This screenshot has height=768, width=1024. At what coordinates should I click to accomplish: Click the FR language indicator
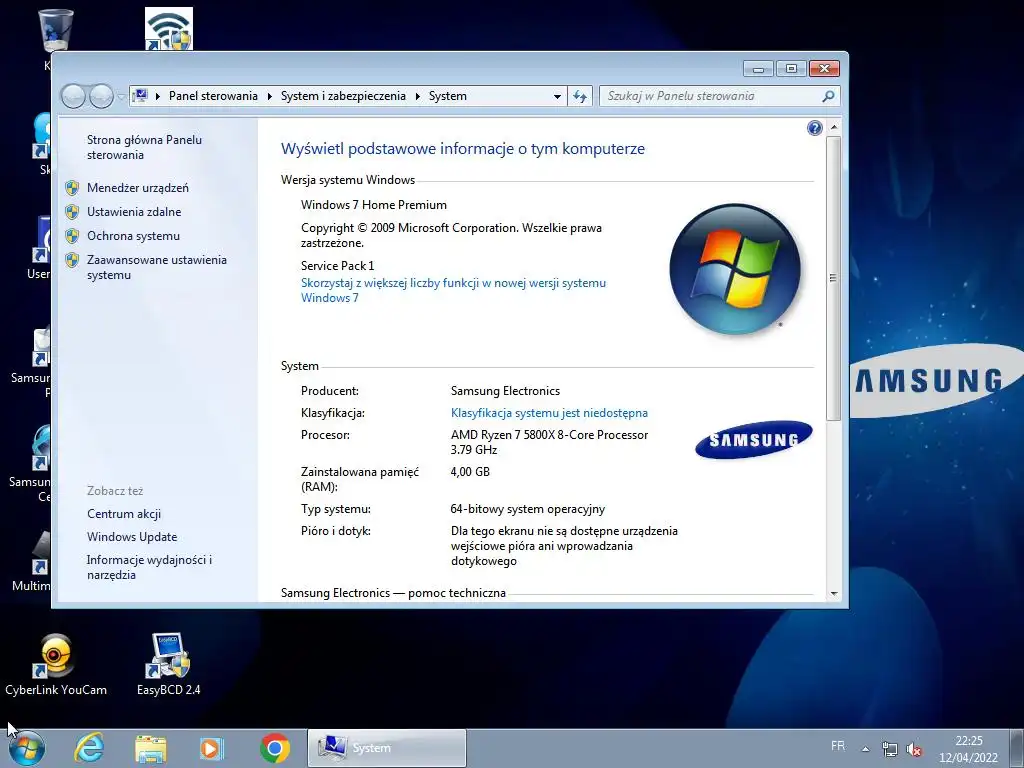click(x=838, y=746)
